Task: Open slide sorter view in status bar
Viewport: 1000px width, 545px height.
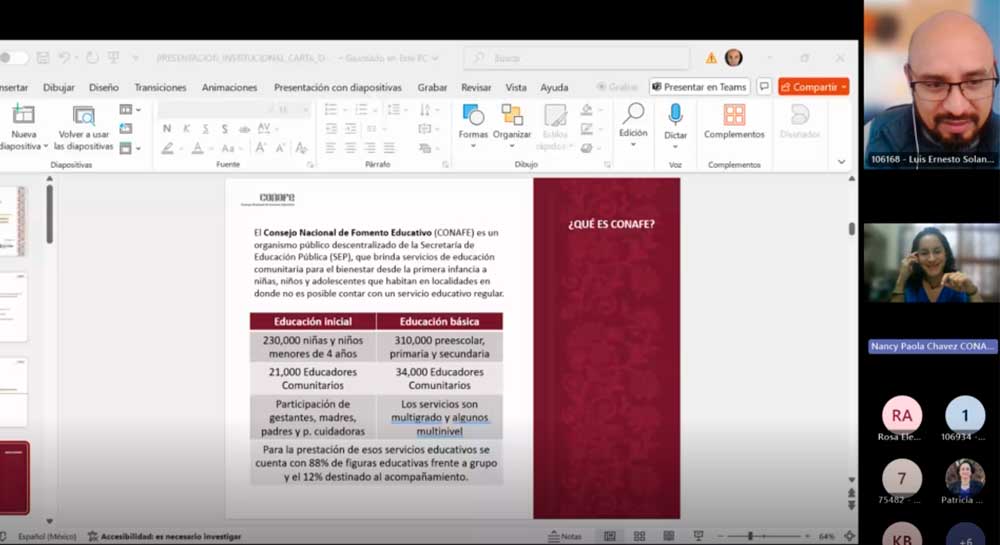Action: click(639, 536)
